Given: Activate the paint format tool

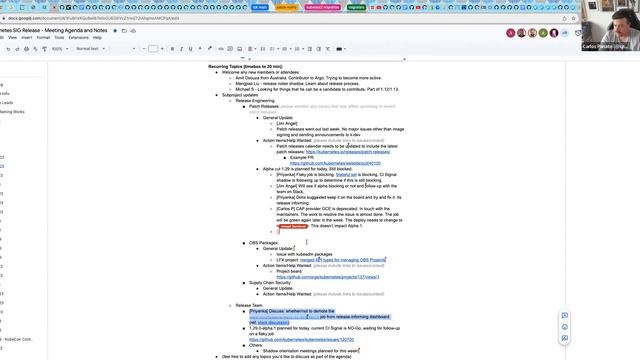Looking at the screenshot, I should tap(44, 49).
